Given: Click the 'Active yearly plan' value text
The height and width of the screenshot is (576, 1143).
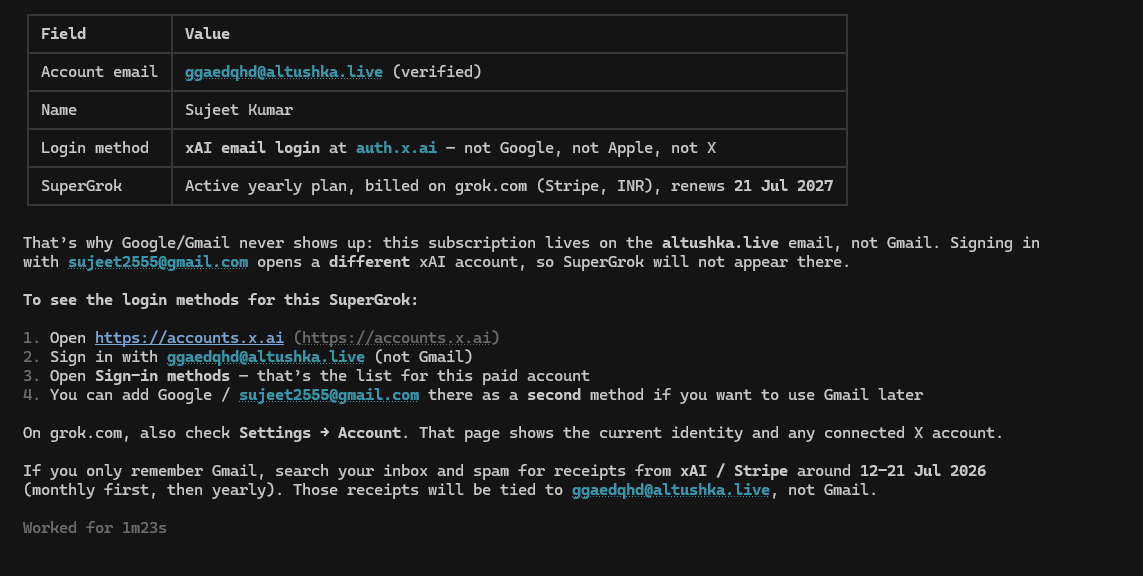Looking at the screenshot, I should click(x=265, y=185).
